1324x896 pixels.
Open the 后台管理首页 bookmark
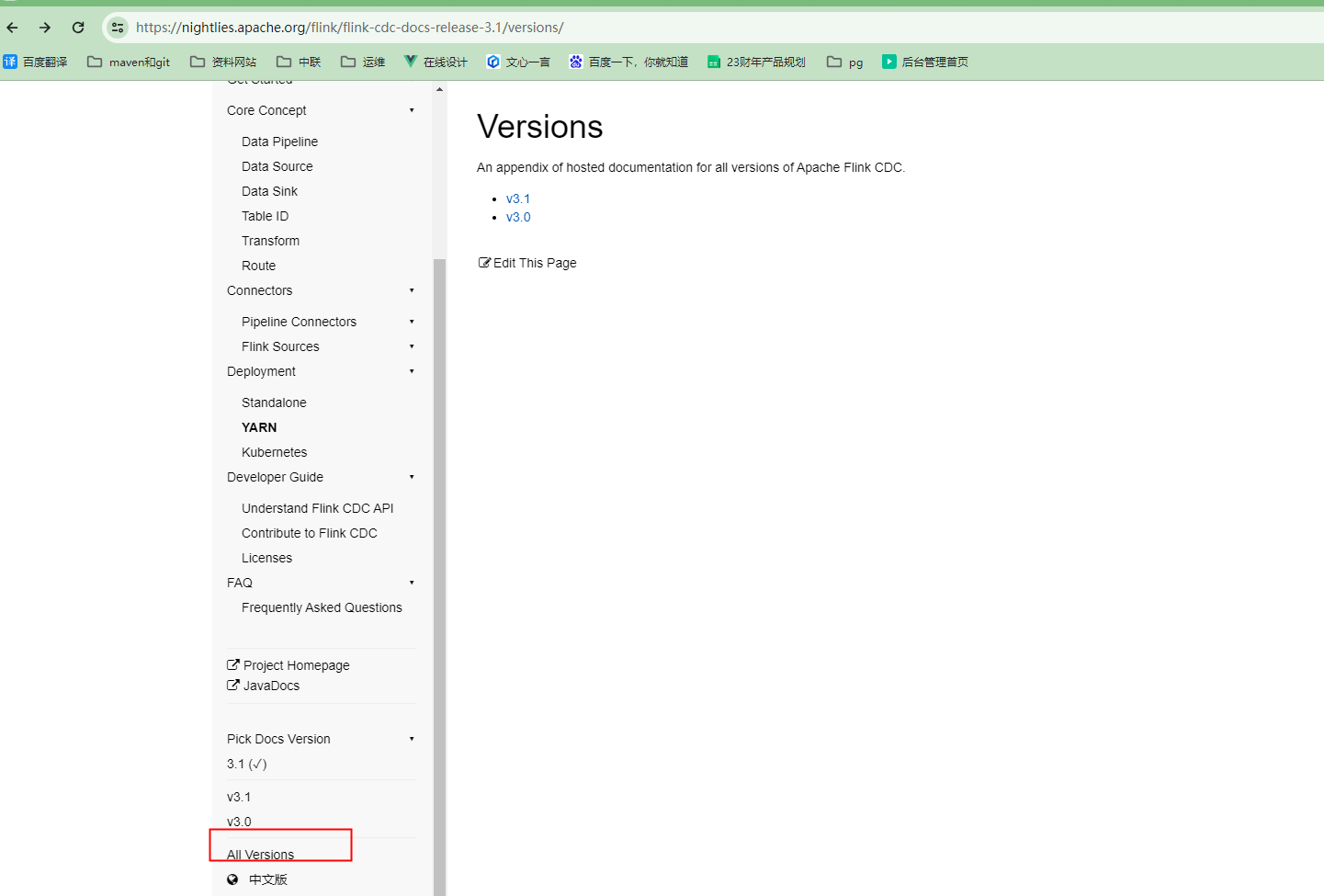pyautogui.click(x=925, y=62)
